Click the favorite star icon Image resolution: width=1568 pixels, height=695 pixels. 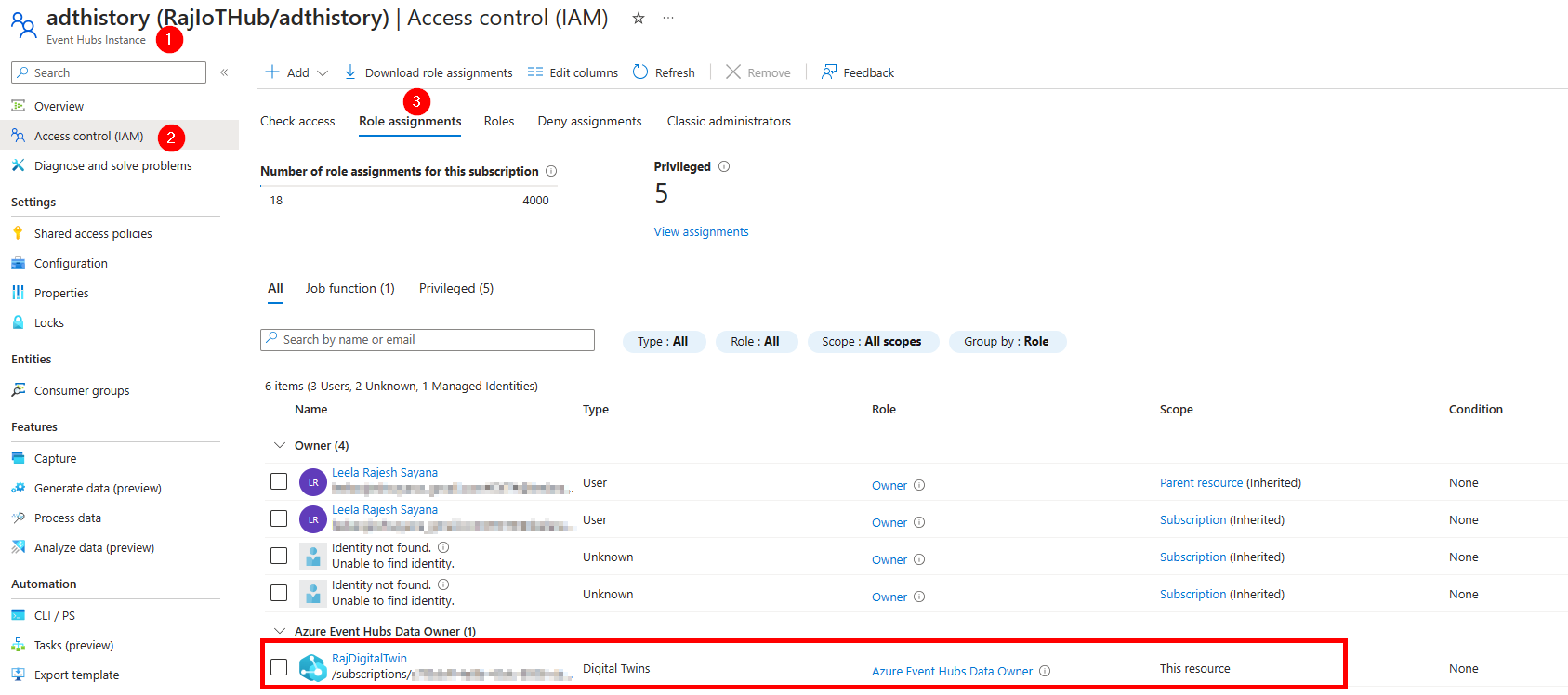[x=639, y=18]
